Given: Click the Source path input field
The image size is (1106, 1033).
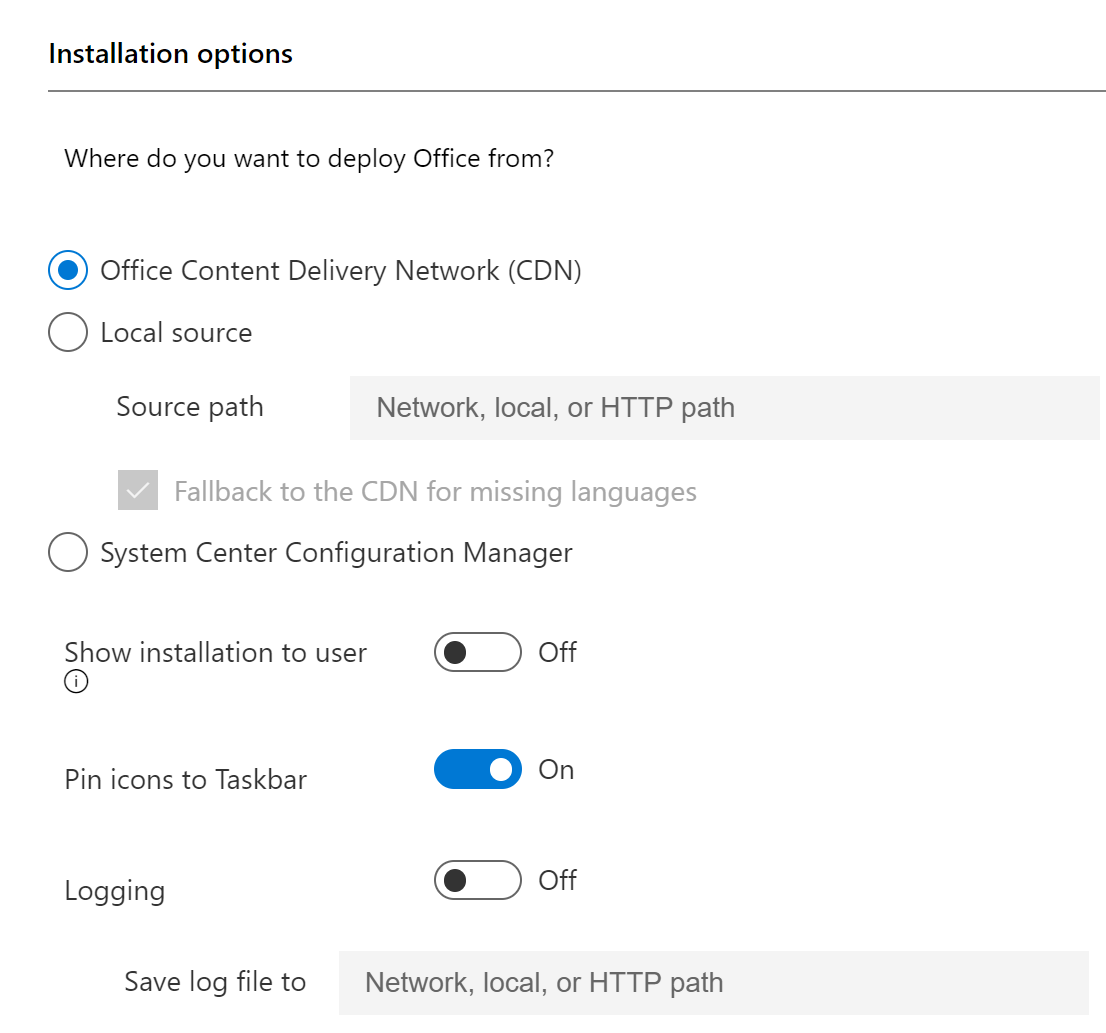Looking at the screenshot, I should click(724, 408).
